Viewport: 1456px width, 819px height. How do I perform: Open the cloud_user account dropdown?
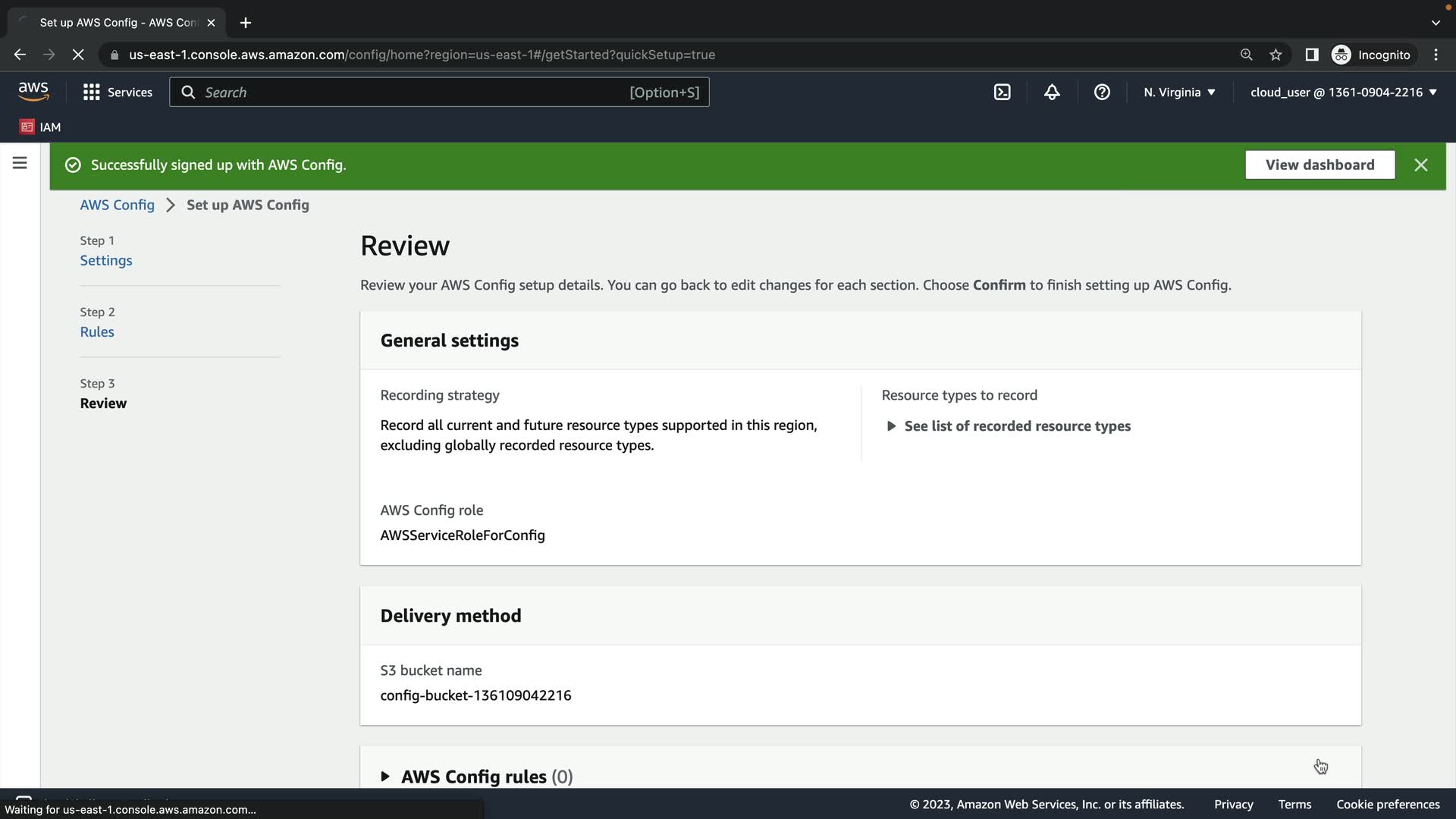click(x=1343, y=92)
